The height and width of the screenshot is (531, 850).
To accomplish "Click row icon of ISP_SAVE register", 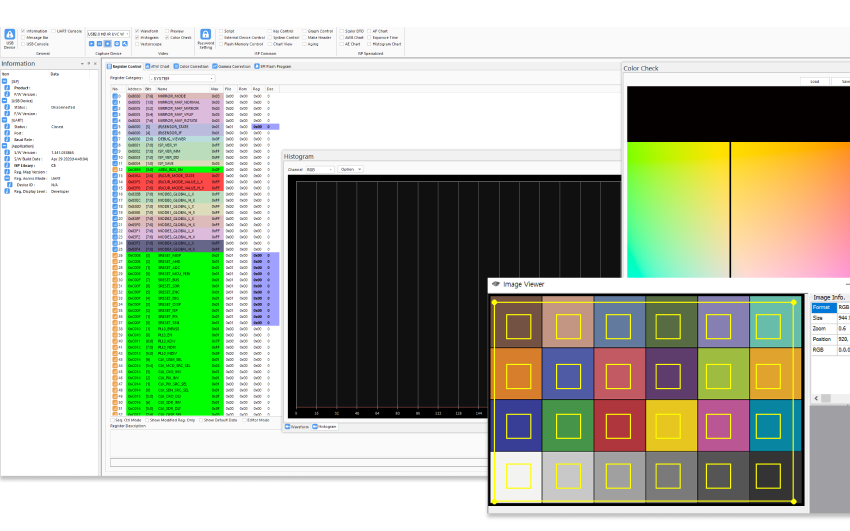I will [115, 163].
